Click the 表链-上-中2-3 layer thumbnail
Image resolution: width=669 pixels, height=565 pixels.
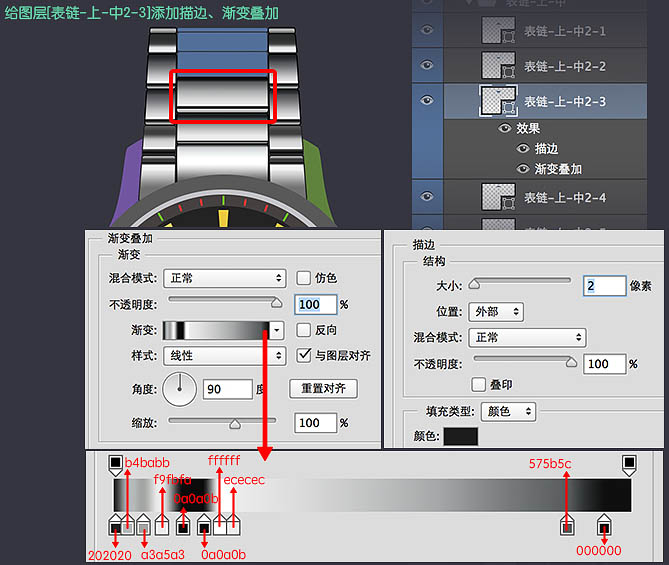(498, 101)
